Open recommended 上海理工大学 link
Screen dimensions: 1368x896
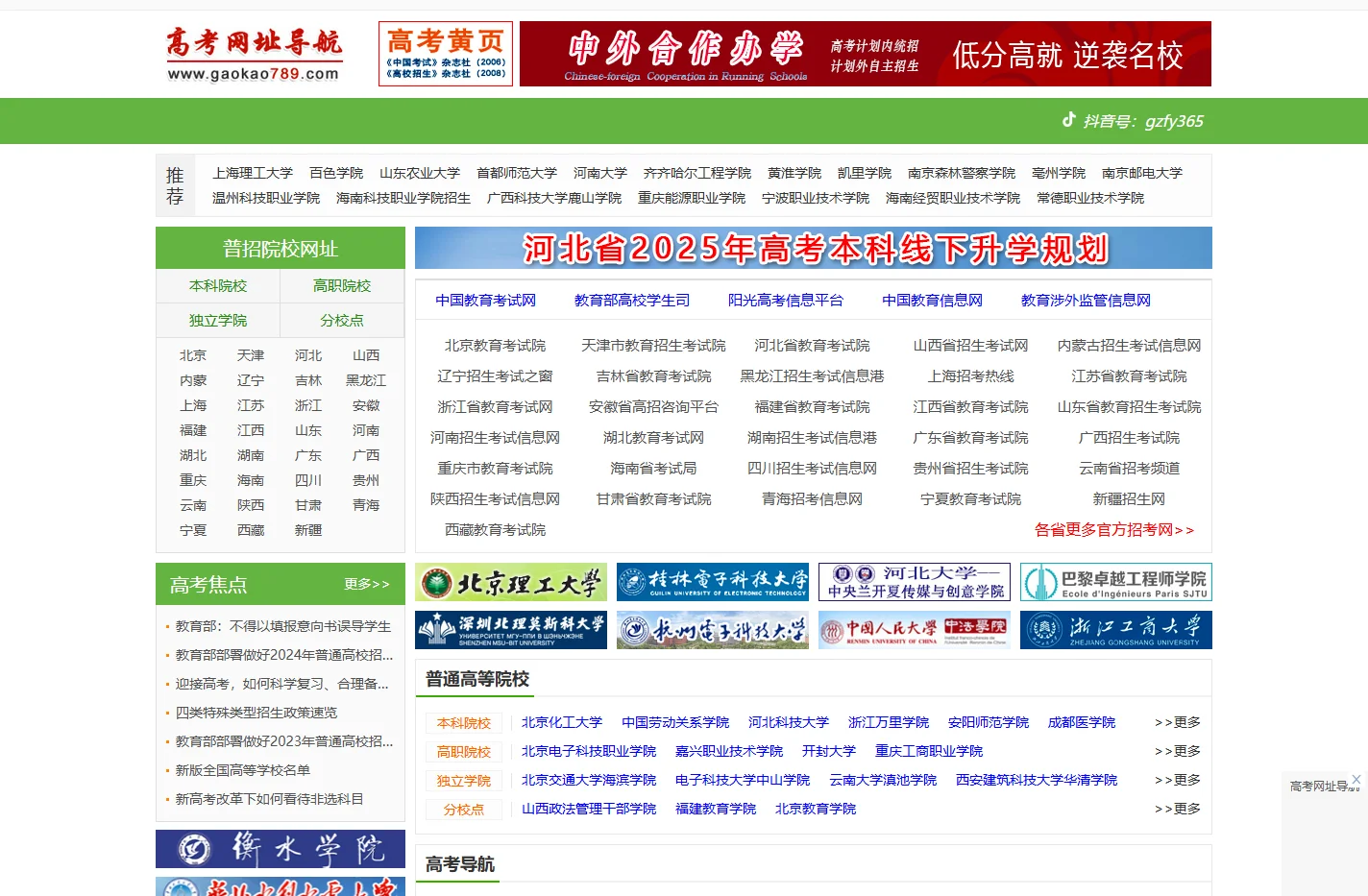253,173
